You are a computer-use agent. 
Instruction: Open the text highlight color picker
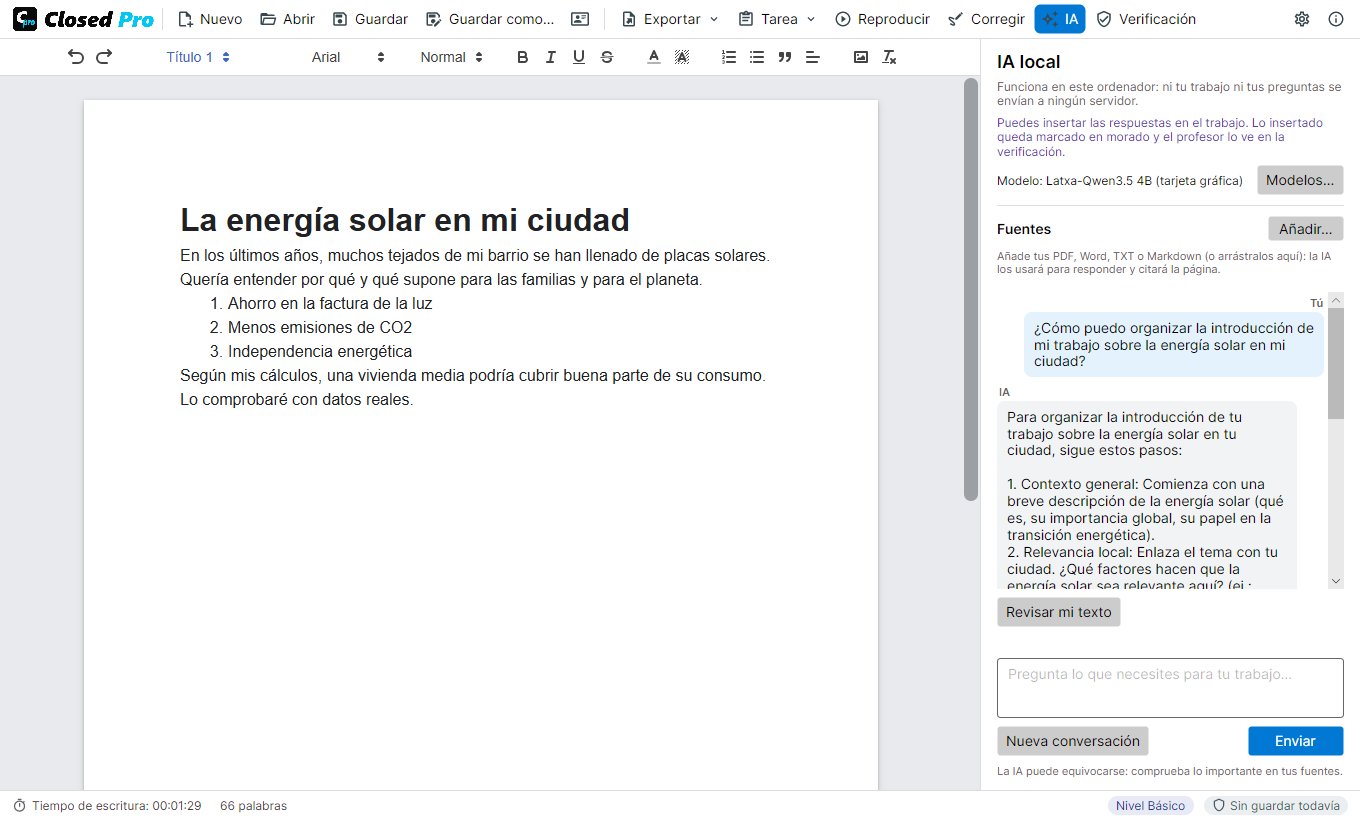point(682,57)
